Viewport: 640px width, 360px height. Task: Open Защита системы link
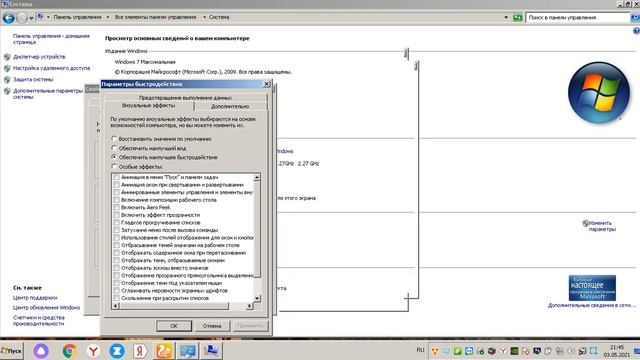tap(33, 80)
